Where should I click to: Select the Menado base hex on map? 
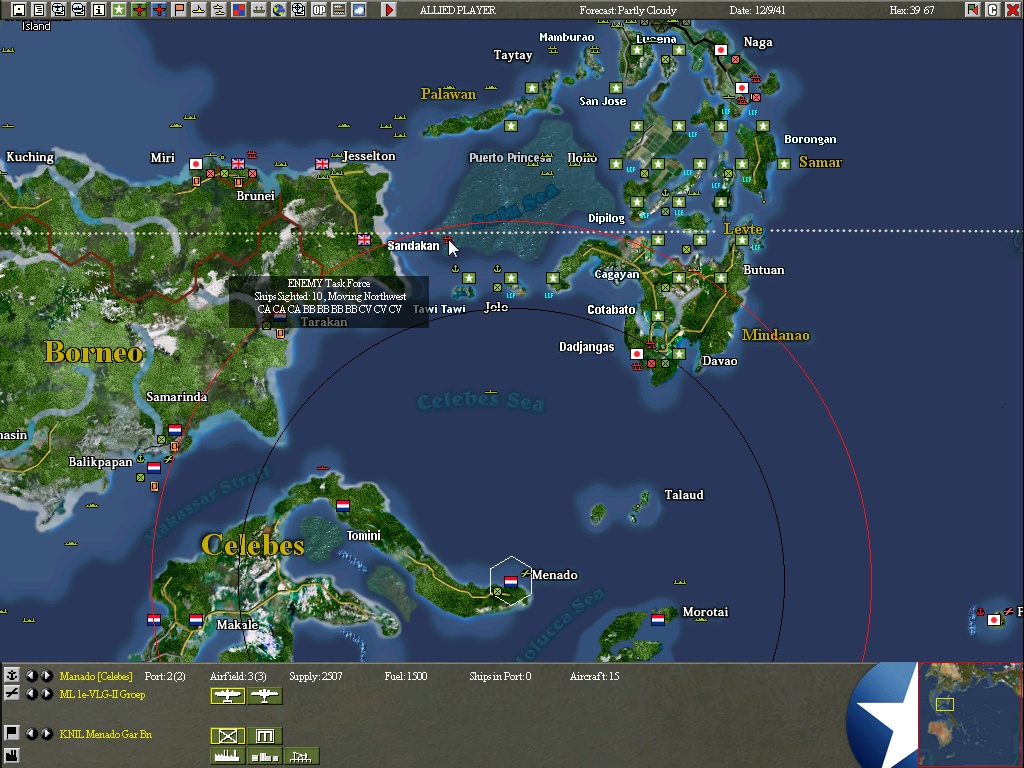tap(511, 581)
